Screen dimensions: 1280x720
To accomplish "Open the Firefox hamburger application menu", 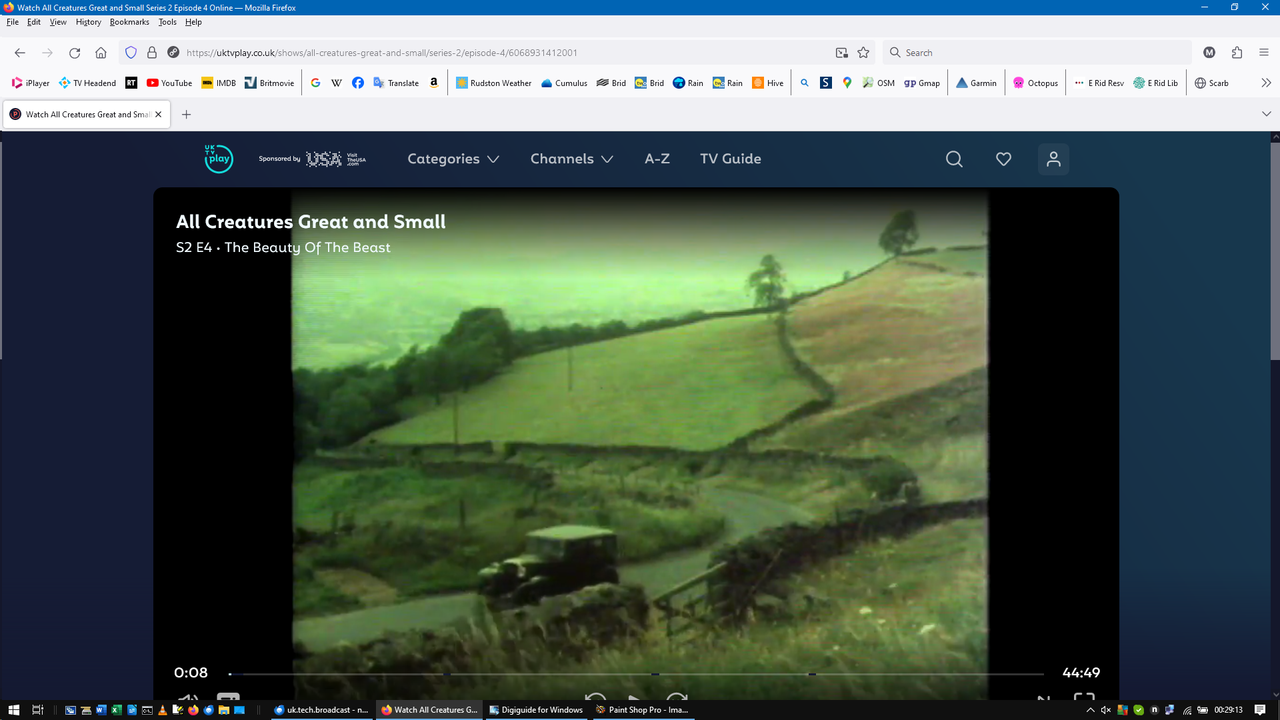I will [x=1264, y=53].
